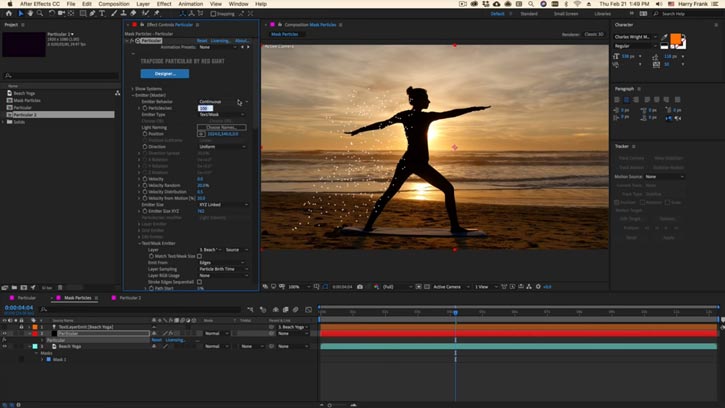The width and height of the screenshot is (725, 408).
Task: Hide the Beach Yoga layer in timeline
Action: coord(5,346)
